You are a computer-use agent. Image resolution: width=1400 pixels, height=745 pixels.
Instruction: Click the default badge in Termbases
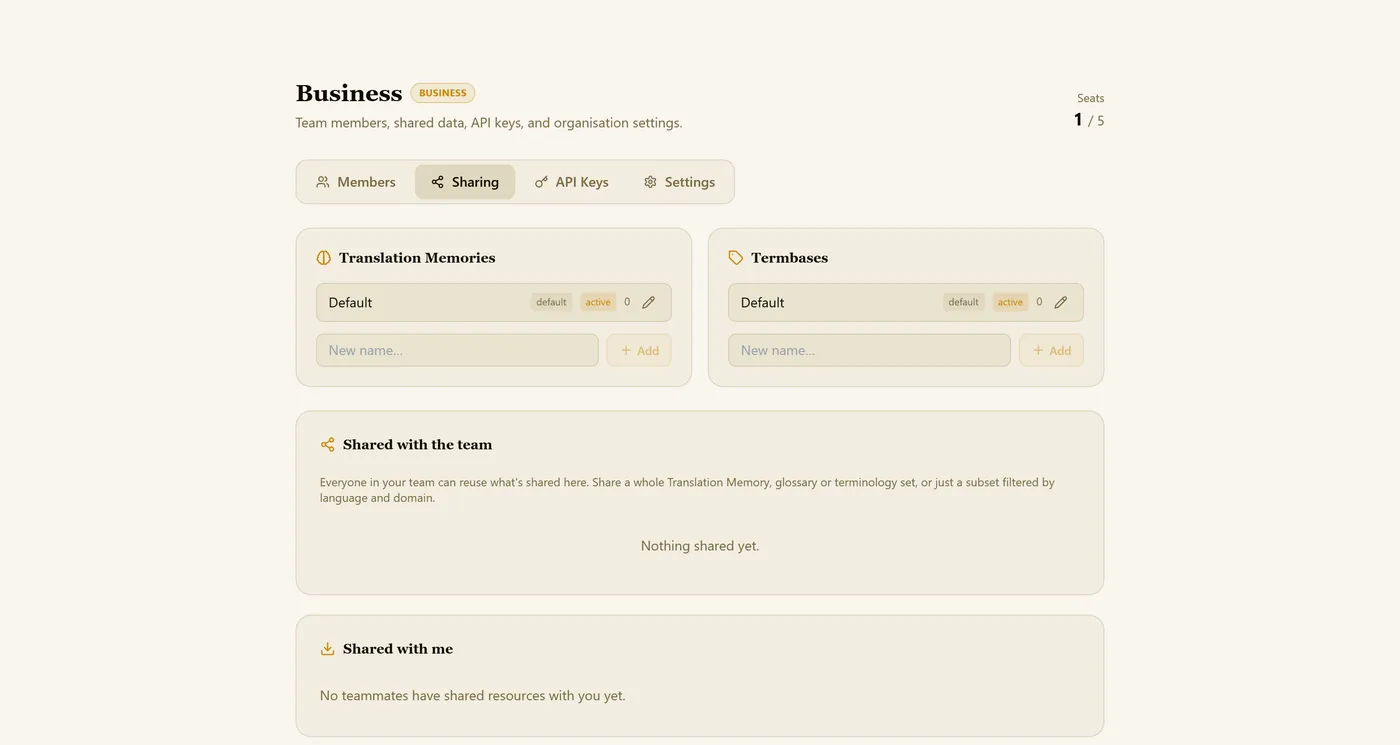pos(963,302)
